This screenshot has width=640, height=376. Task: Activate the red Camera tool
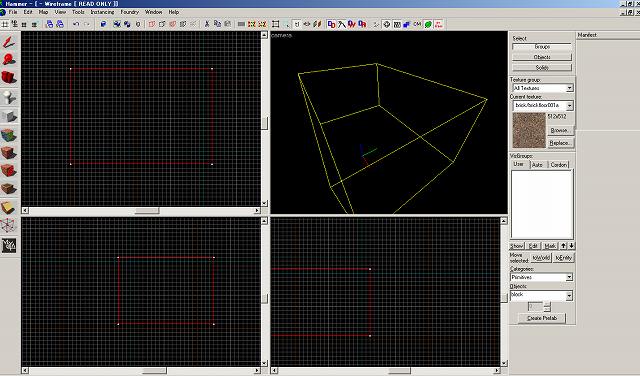point(9,78)
